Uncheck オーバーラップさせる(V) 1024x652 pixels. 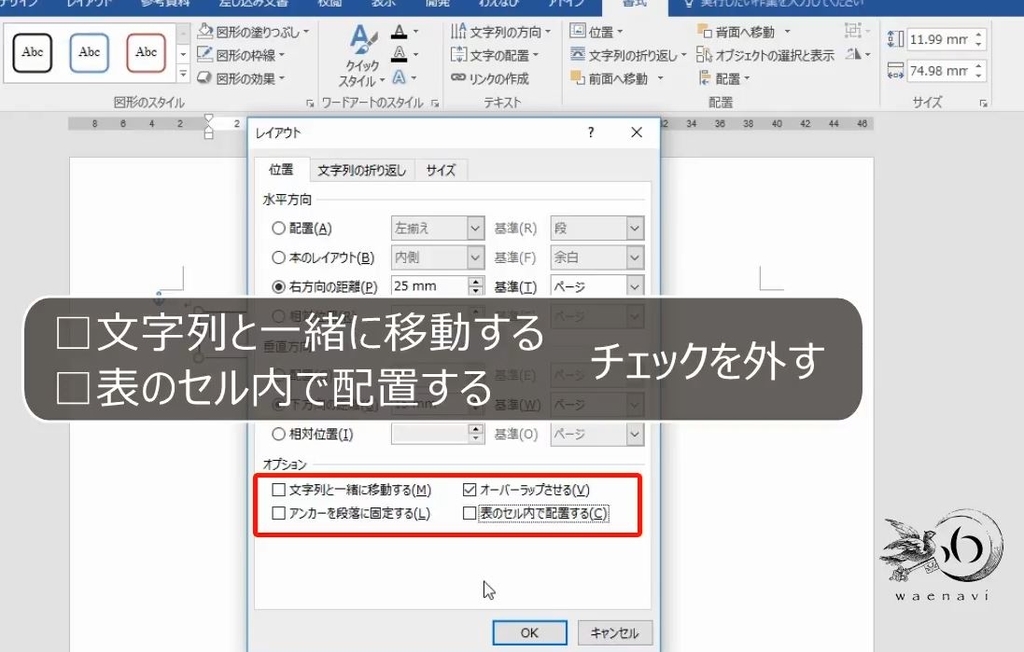point(469,489)
